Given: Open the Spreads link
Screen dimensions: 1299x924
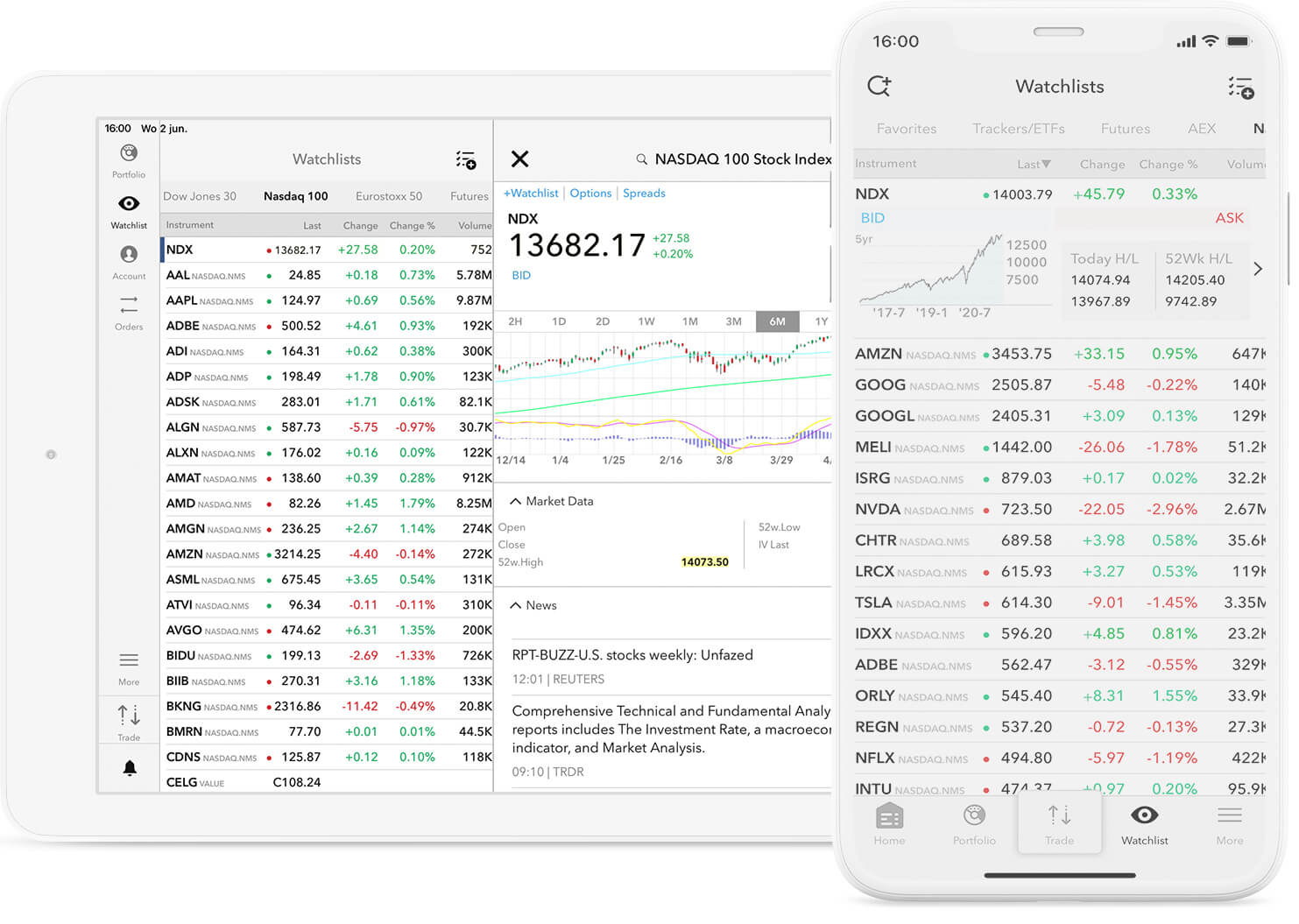Looking at the screenshot, I should pyautogui.click(x=644, y=193).
